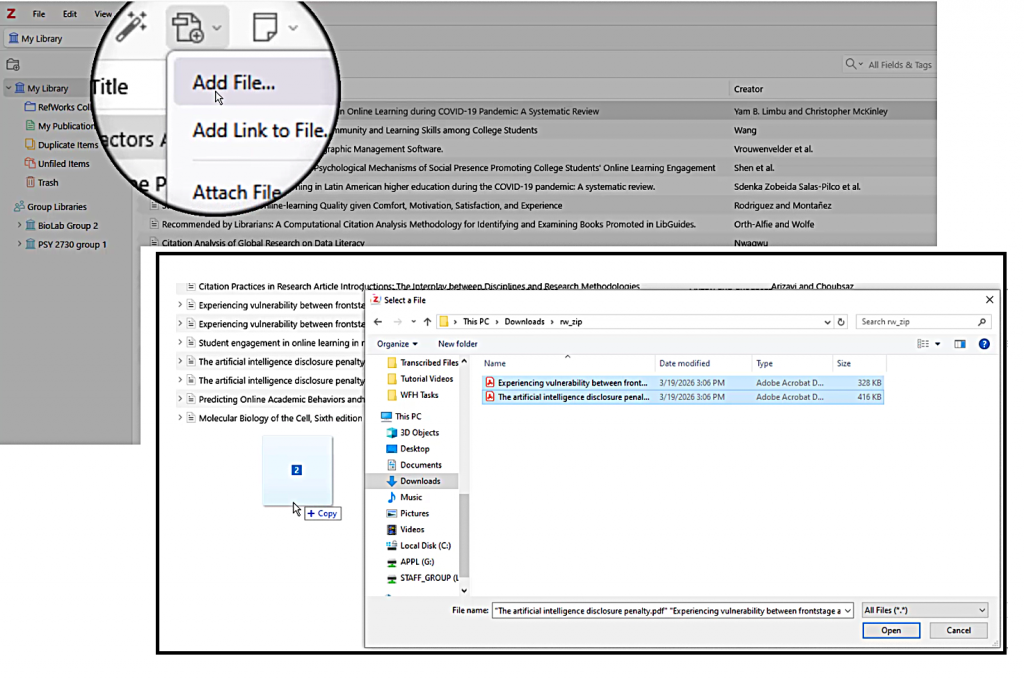Open the Trash collection
The image size is (1024, 679).
click(48, 183)
